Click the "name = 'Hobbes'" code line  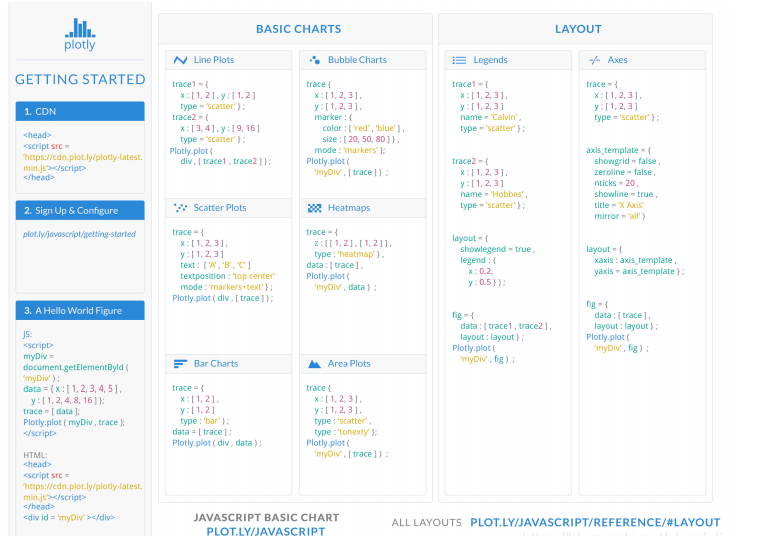click(493, 194)
